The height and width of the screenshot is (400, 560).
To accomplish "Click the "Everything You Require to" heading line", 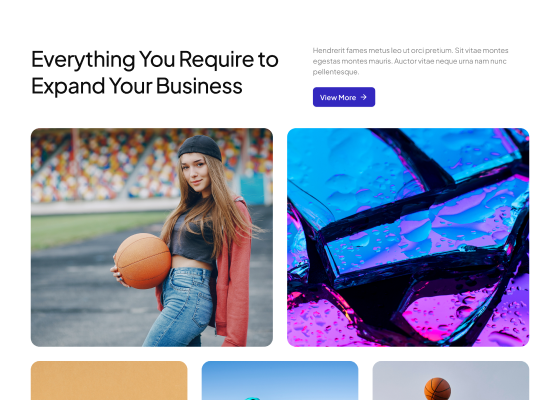I will click(x=155, y=59).
